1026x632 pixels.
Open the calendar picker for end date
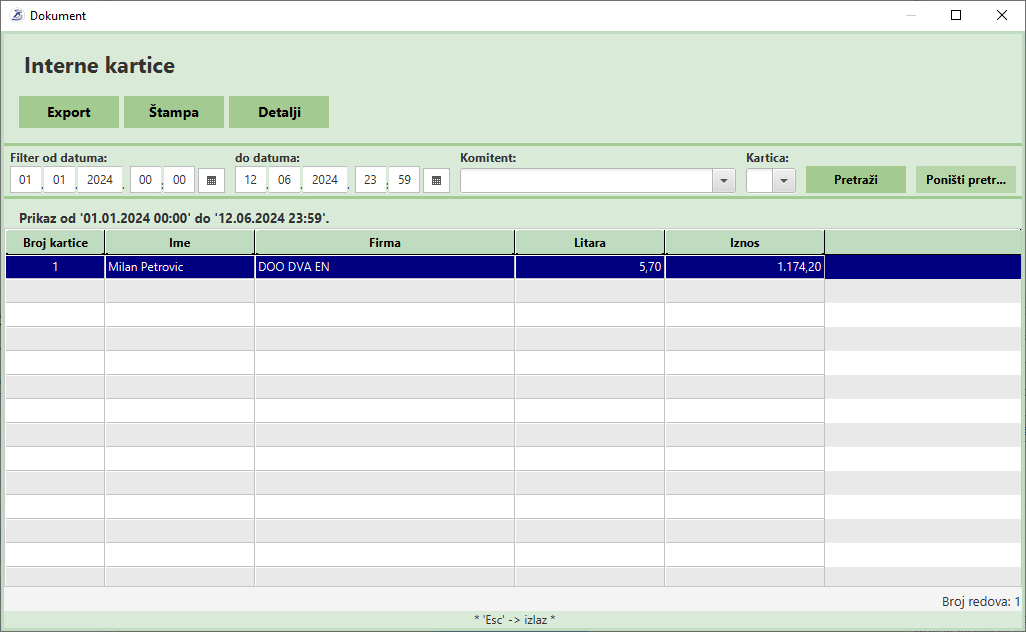[x=436, y=180]
